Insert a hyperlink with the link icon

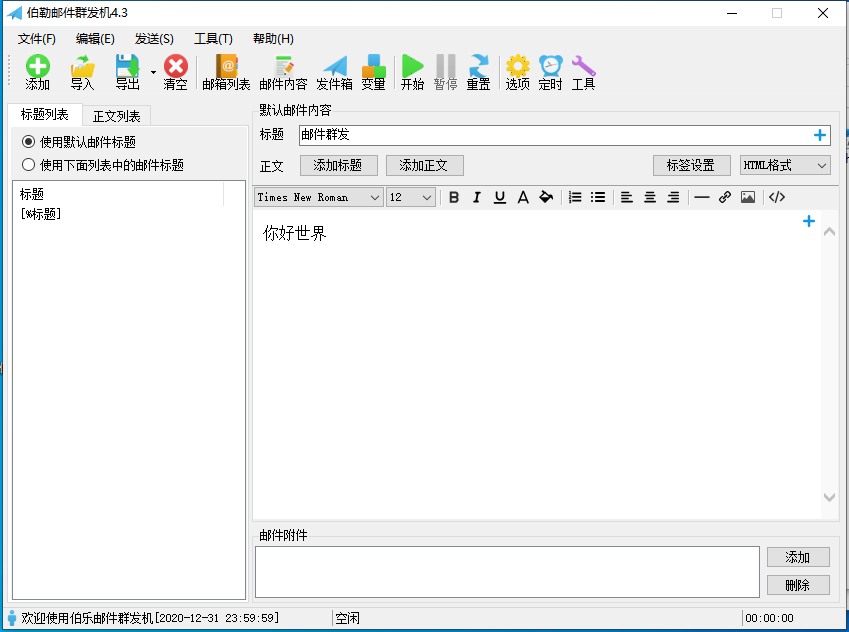point(724,198)
